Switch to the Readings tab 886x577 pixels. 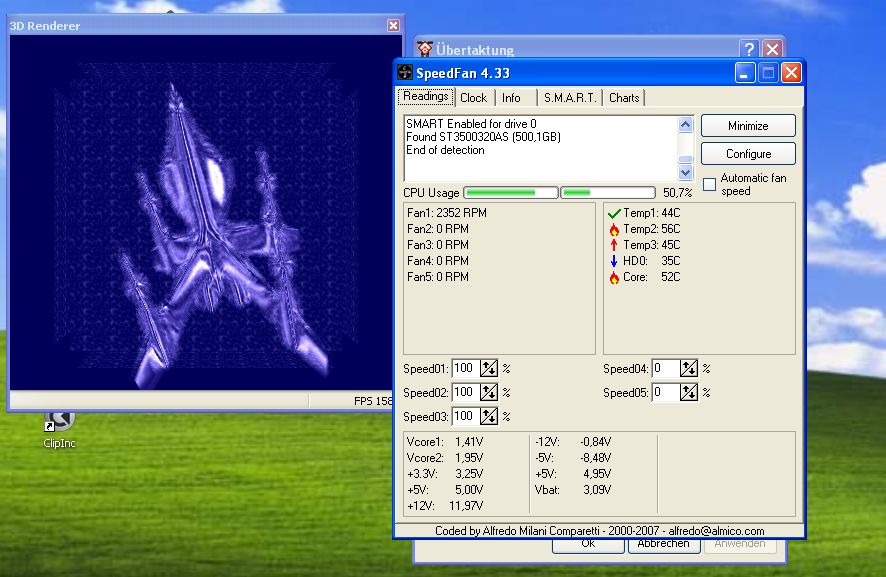425,97
